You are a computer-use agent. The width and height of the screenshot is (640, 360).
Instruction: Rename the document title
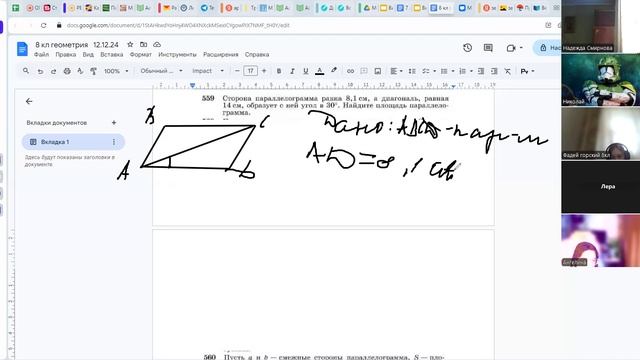coord(77,44)
